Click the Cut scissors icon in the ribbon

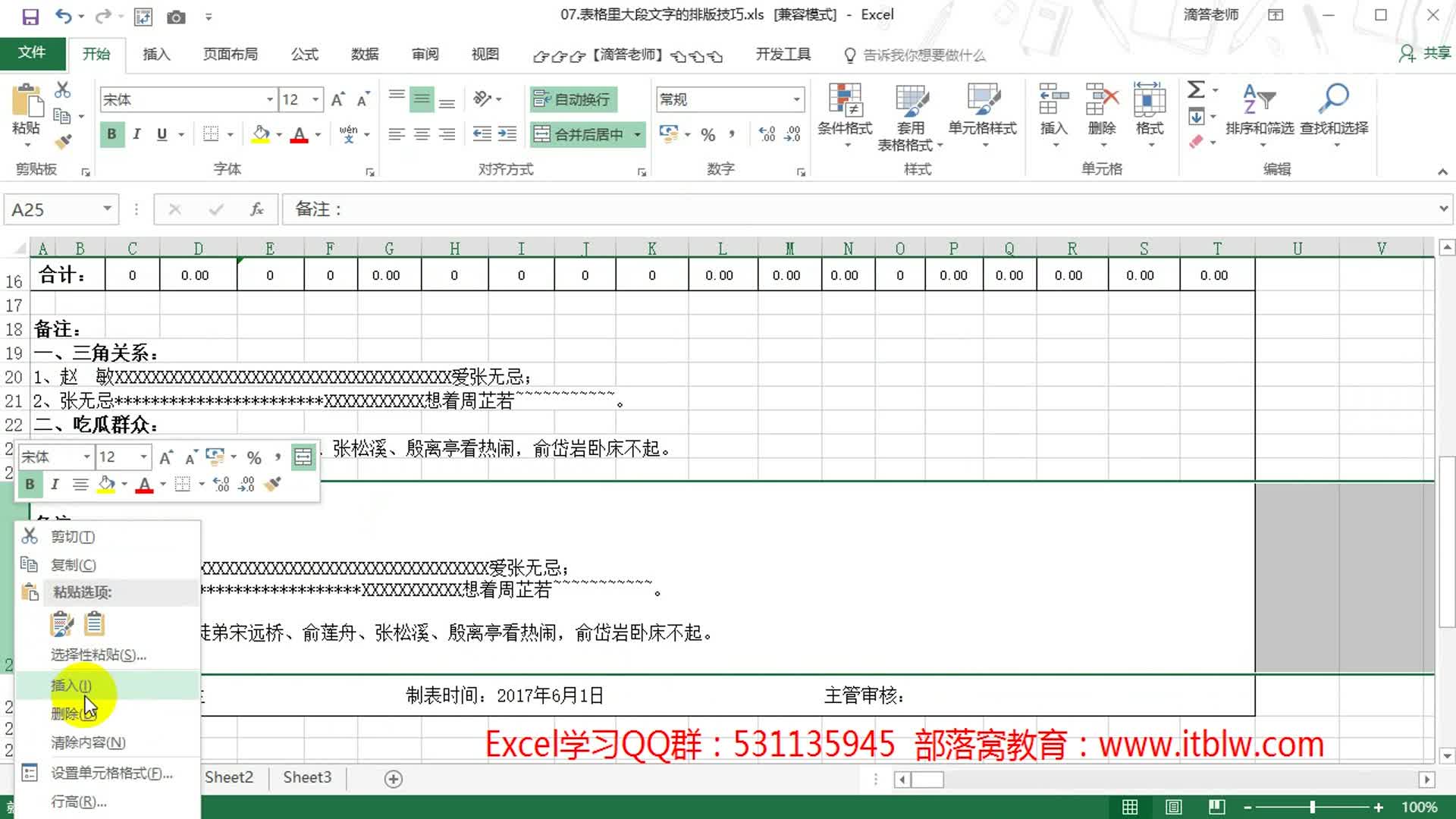[x=62, y=90]
